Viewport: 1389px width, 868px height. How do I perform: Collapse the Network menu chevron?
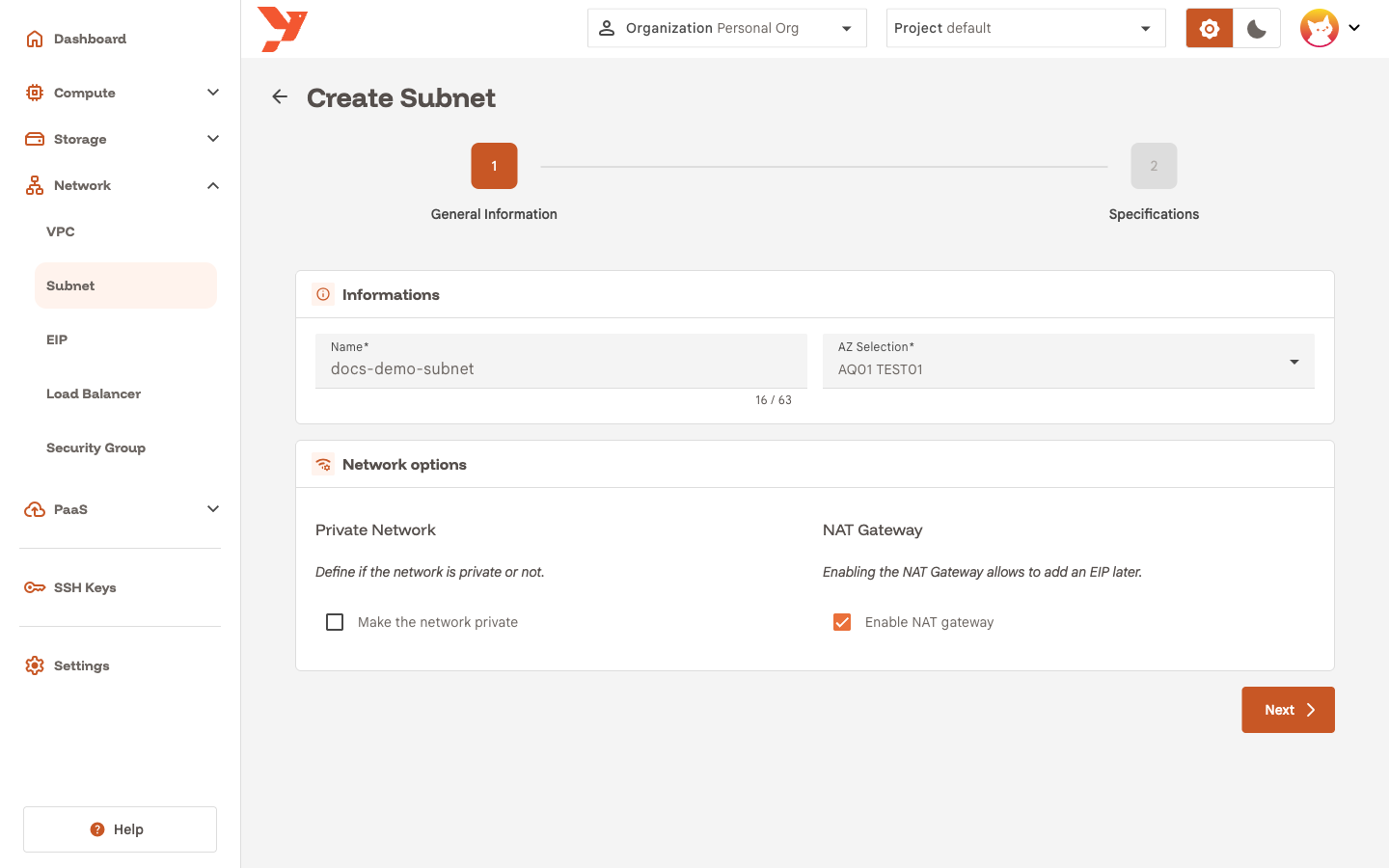213,185
